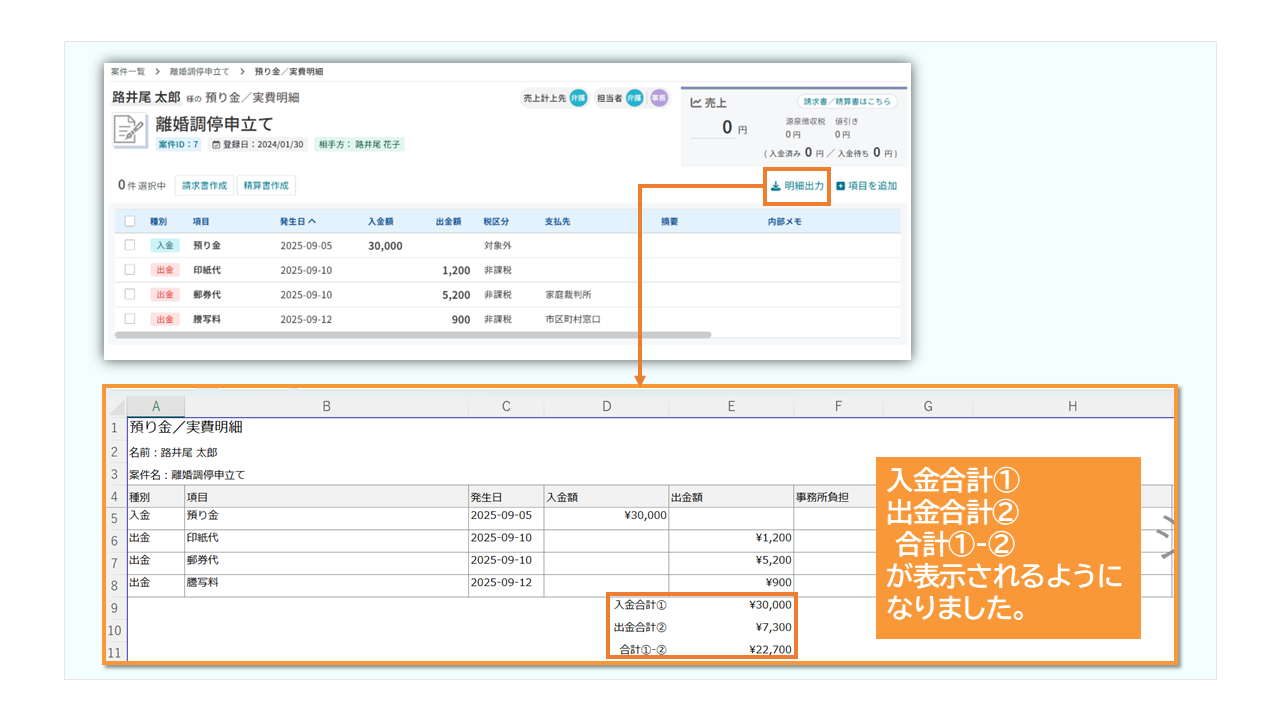
Task: Select column B header in the spreadsheet
Action: click(326, 406)
